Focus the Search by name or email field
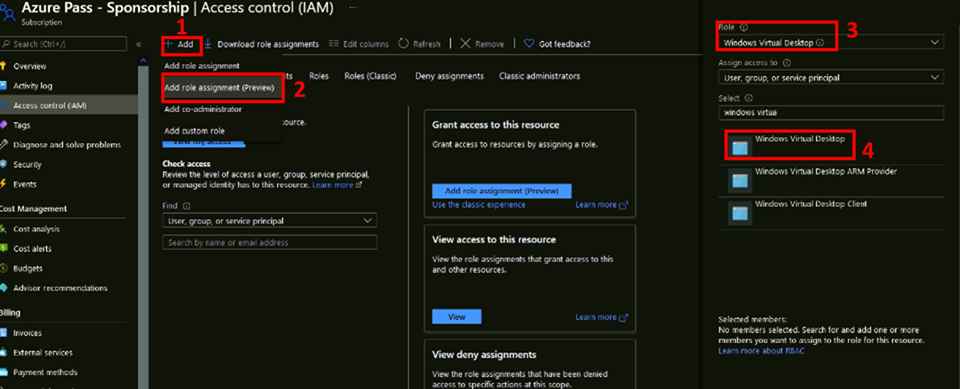 pyautogui.click(x=269, y=243)
